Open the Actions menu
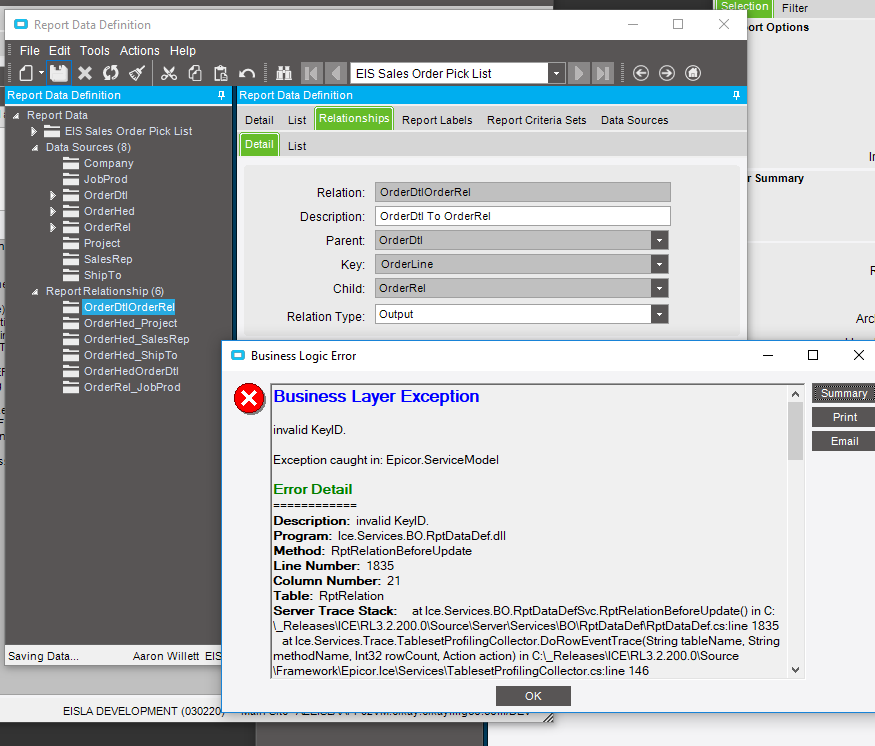This screenshot has width=875, height=746. [x=139, y=50]
